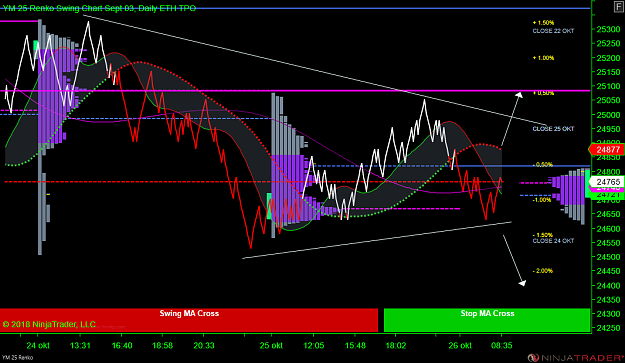Click the 12:05 time axis label
The height and width of the screenshot is (363, 625).
tap(314, 345)
